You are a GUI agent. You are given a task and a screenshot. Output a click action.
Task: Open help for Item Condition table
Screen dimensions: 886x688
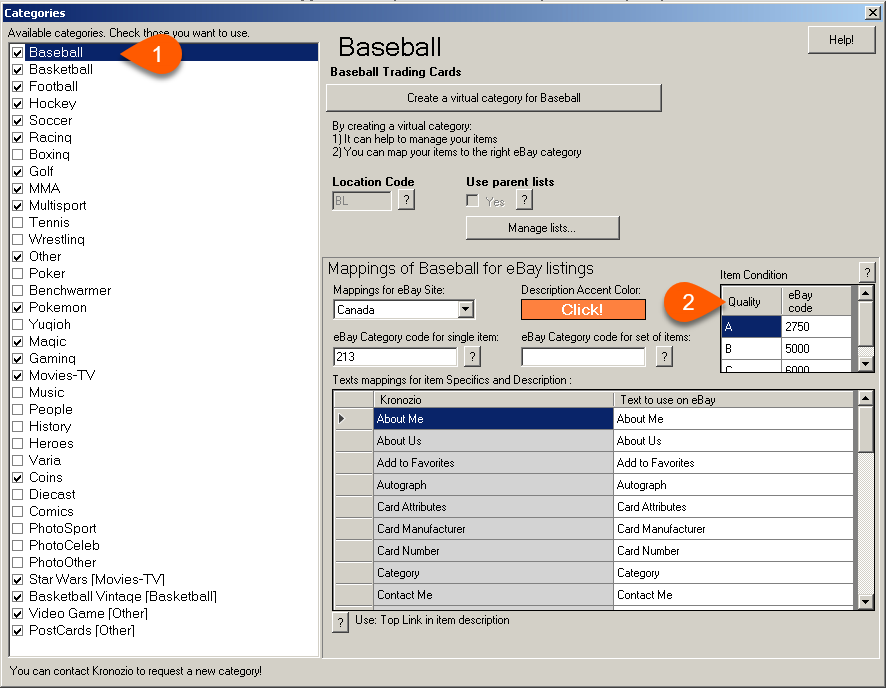(x=867, y=273)
